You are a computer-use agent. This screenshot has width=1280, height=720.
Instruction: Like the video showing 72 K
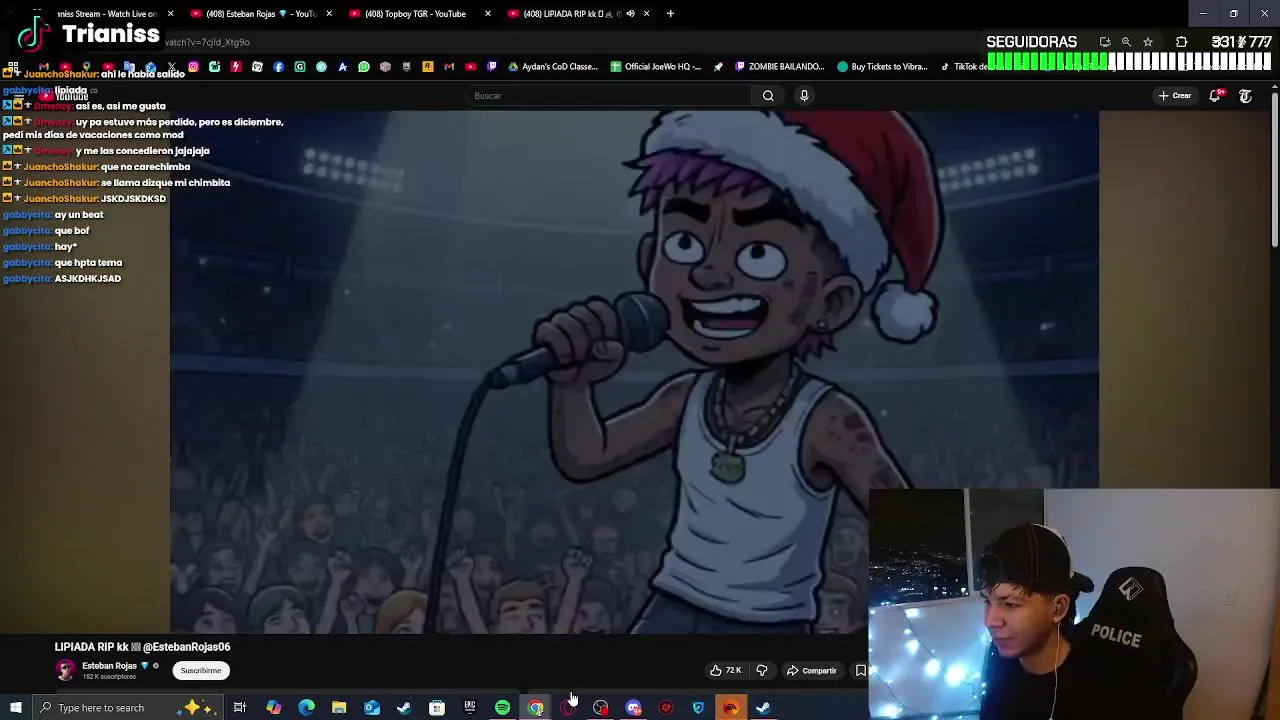pos(726,671)
